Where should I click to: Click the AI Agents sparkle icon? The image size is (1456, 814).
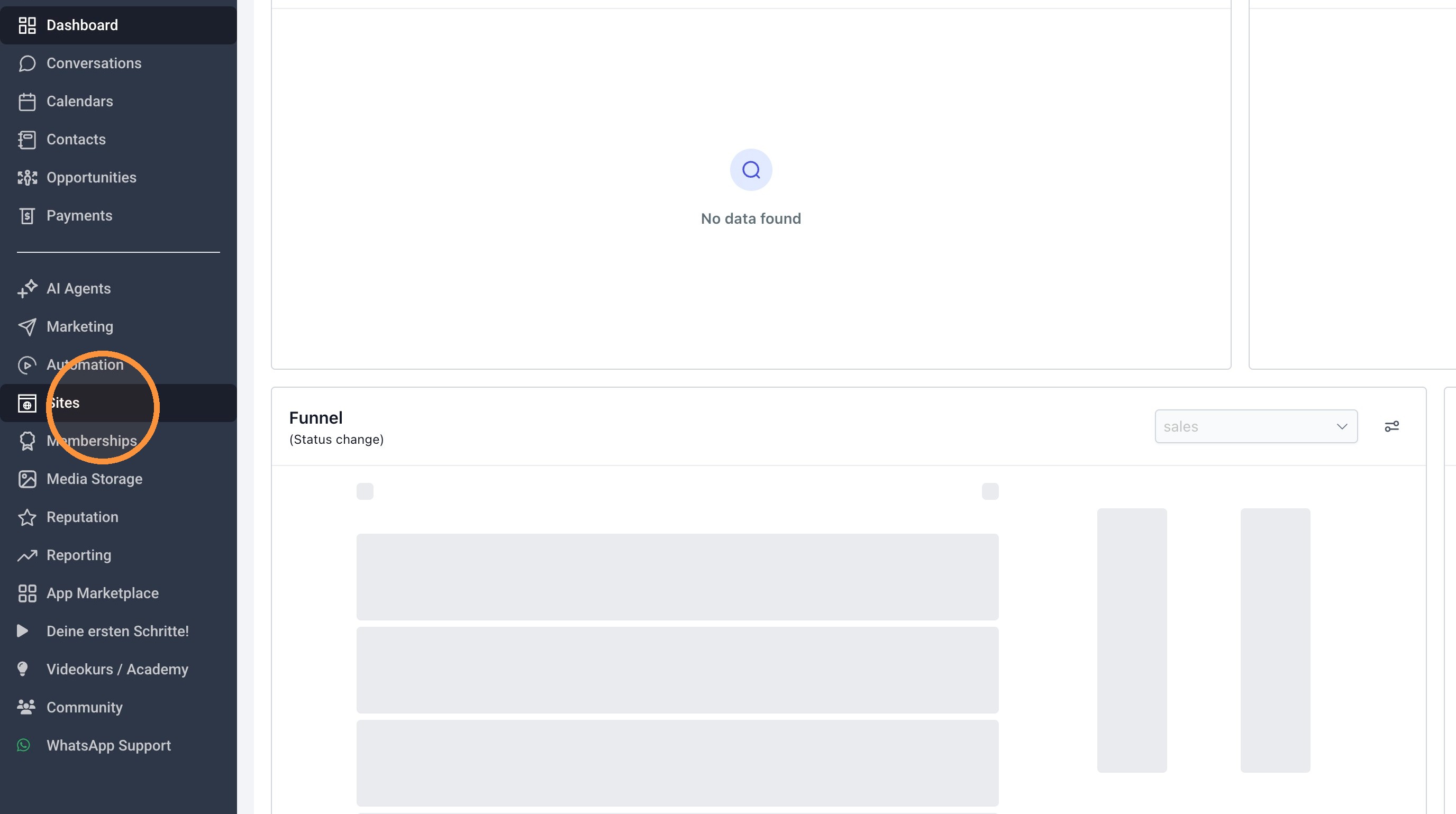coord(27,289)
